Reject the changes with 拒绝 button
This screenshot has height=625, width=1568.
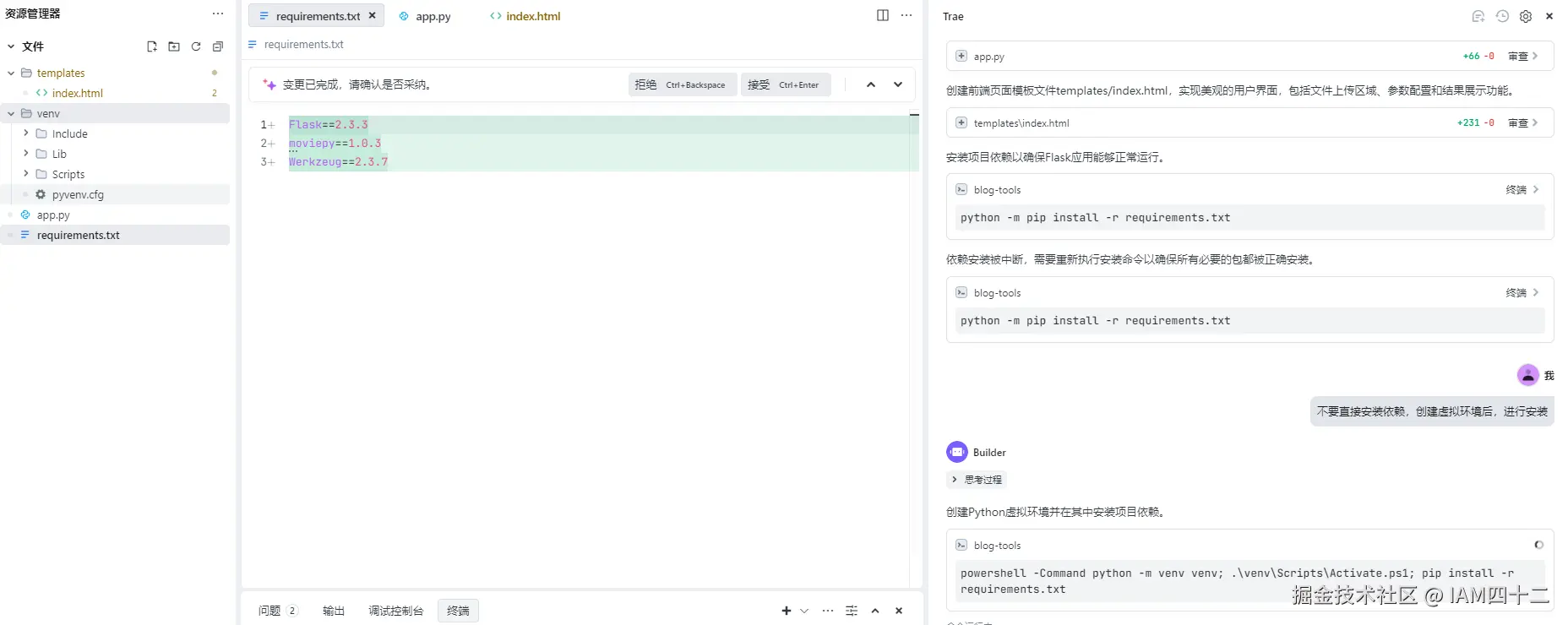pos(681,84)
